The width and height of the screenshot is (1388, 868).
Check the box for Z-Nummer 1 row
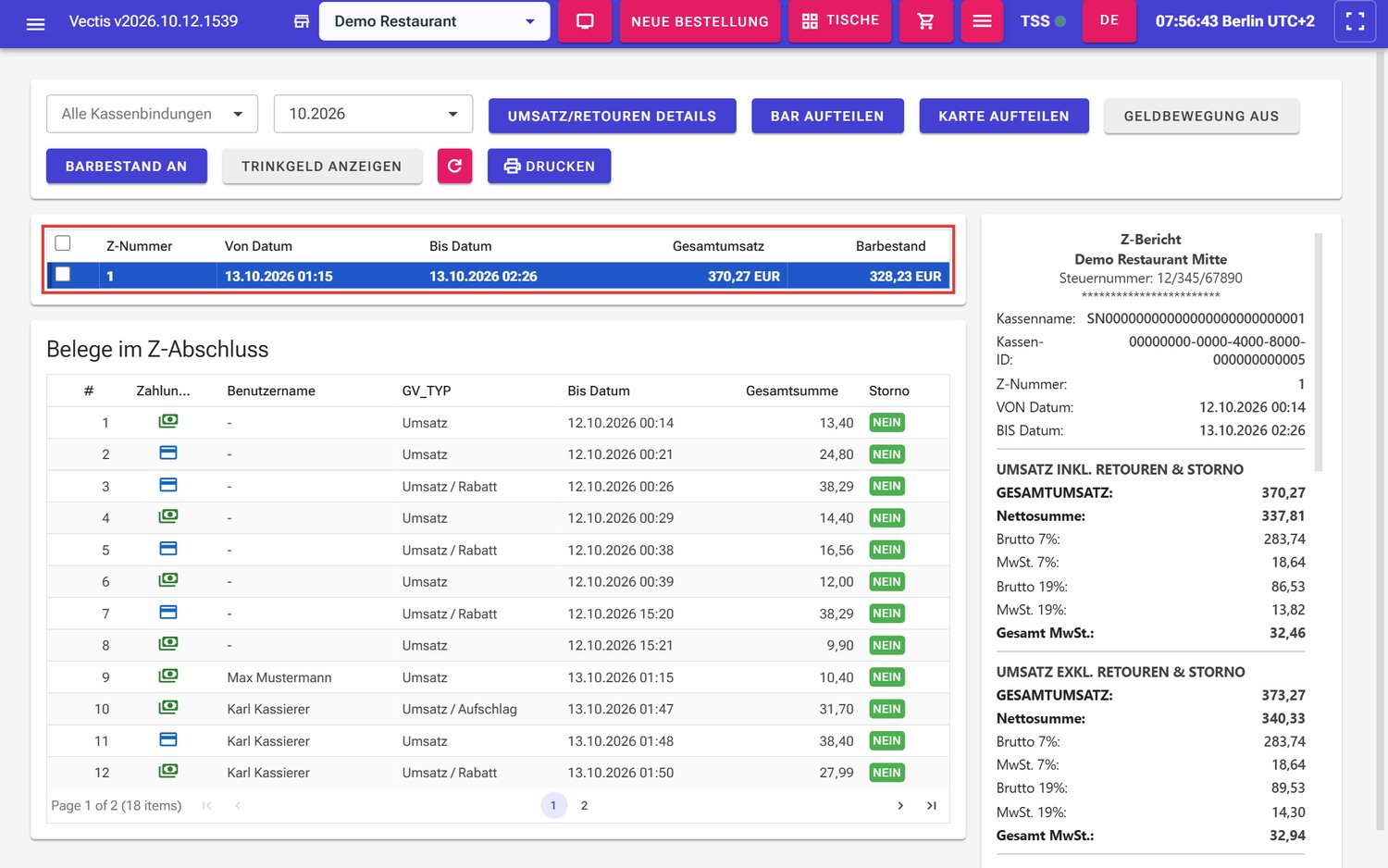click(63, 274)
